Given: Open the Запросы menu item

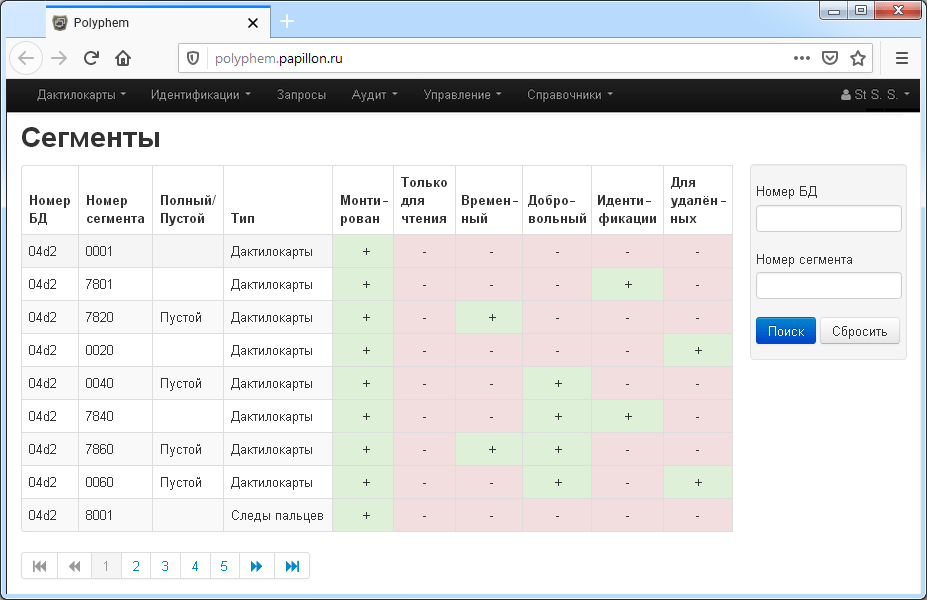Looking at the screenshot, I should click(301, 95).
